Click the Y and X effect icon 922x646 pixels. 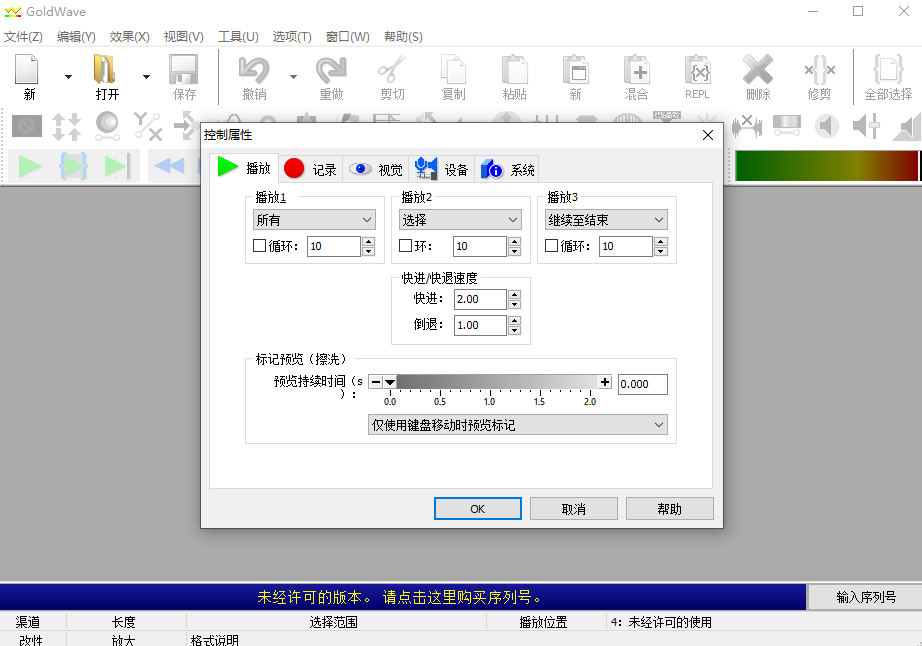pyautogui.click(x=148, y=126)
